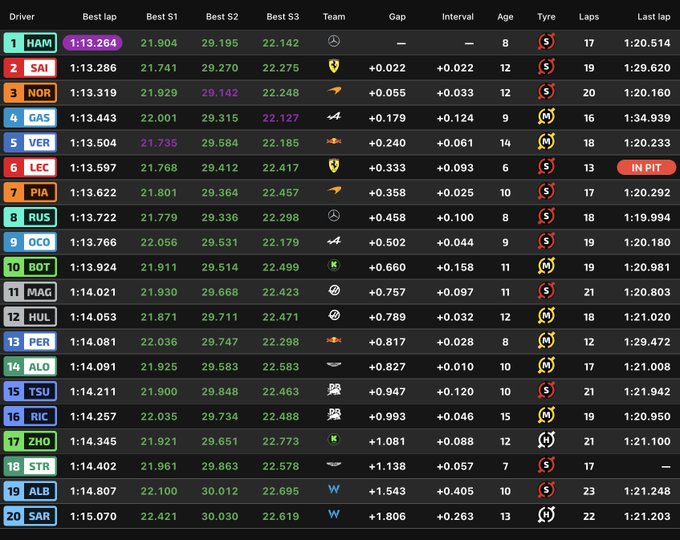
Task: Click the 1:19.994 last lap time
Action: tap(647, 217)
